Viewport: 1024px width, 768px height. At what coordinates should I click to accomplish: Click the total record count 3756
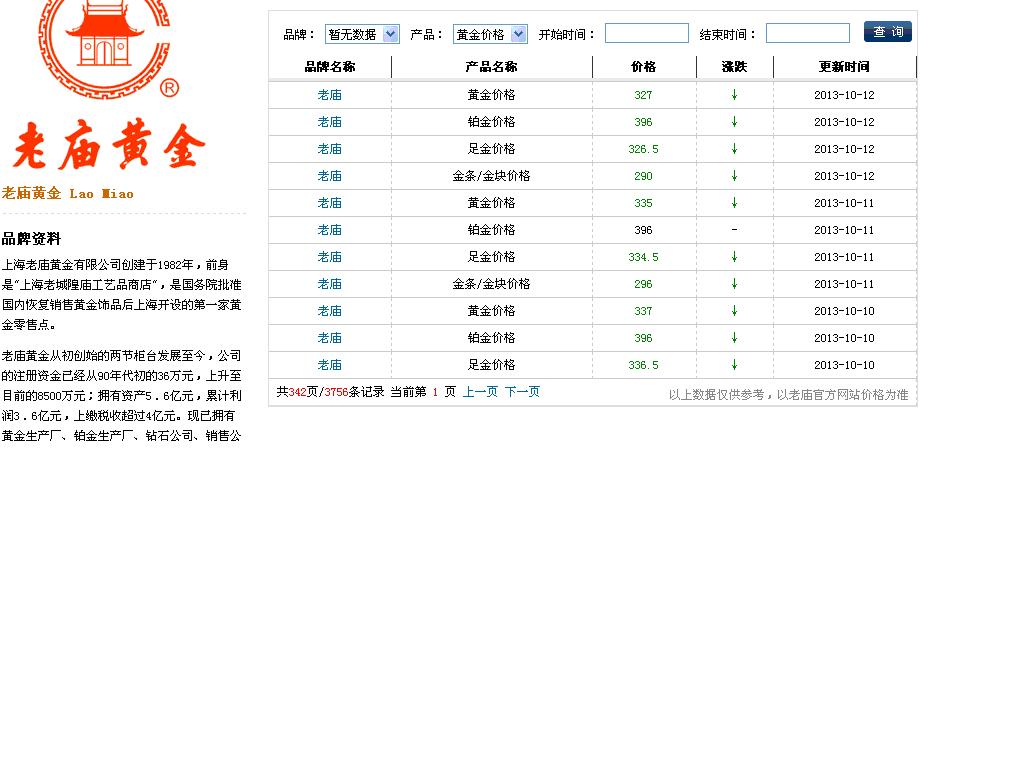click(336, 392)
